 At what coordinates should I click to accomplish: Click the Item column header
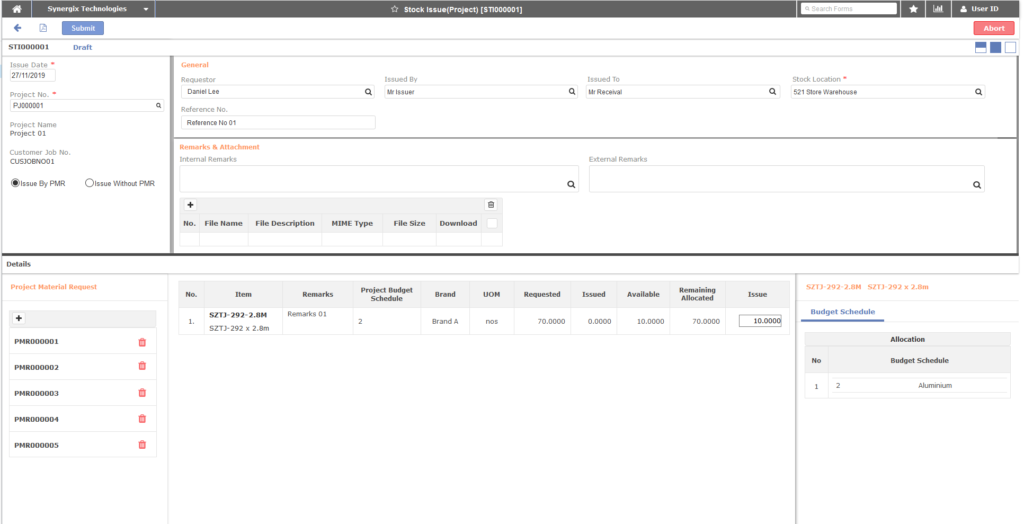coord(244,295)
